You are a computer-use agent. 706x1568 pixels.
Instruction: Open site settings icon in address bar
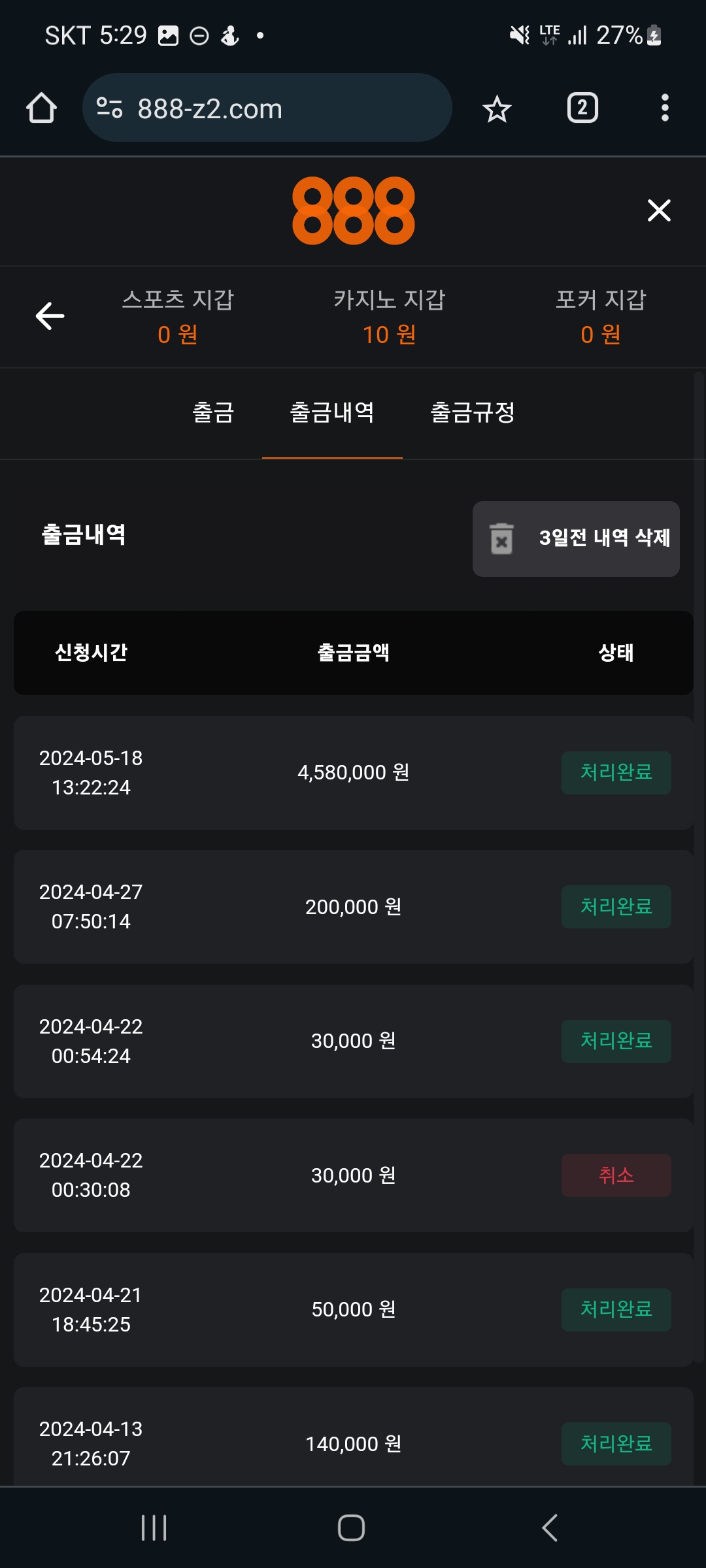[109, 108]
